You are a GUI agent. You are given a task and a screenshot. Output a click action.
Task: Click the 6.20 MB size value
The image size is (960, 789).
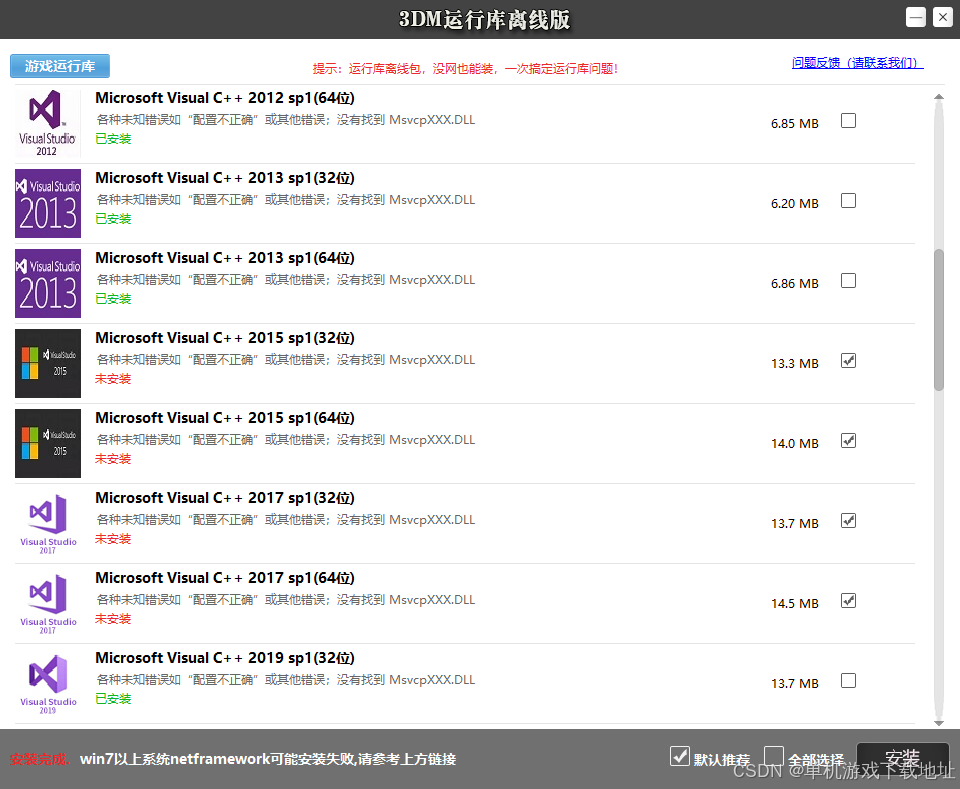coord(795,203)
